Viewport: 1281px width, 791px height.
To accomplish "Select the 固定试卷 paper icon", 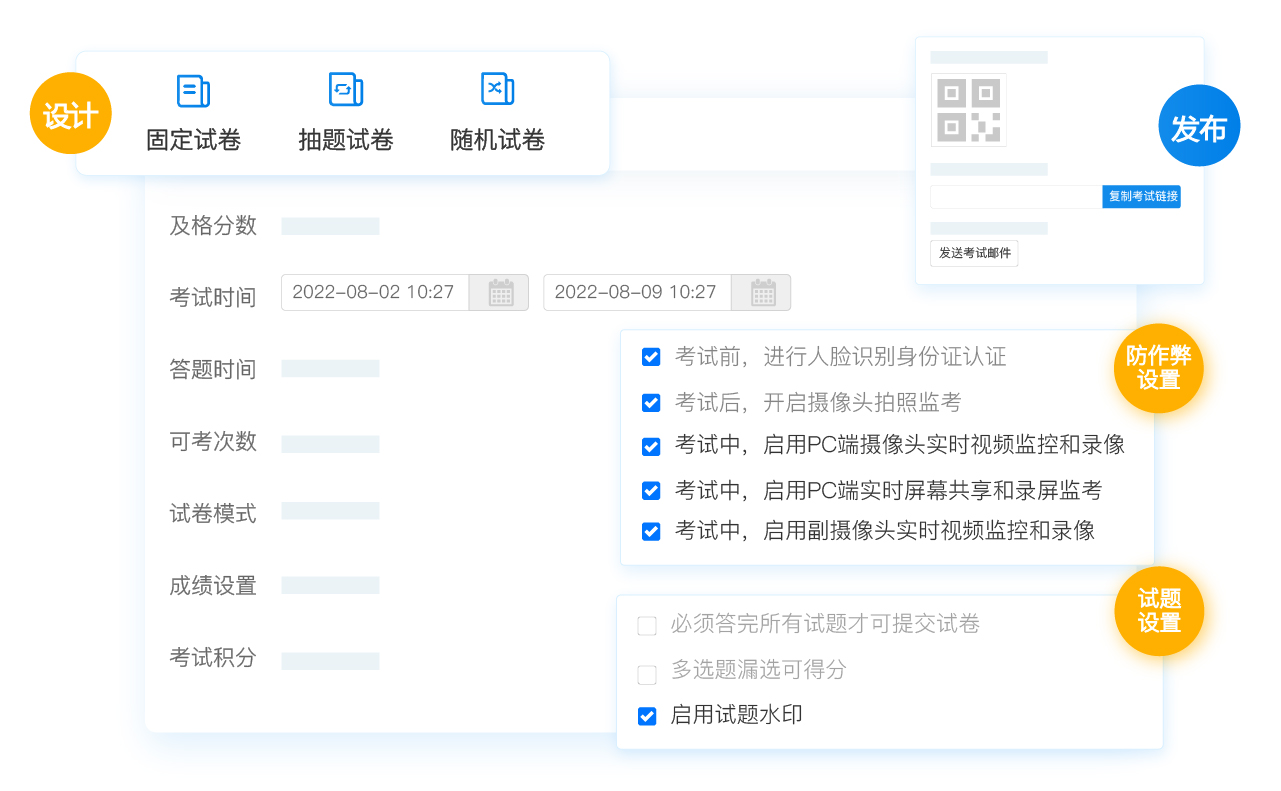I will (x=193, y=90).
